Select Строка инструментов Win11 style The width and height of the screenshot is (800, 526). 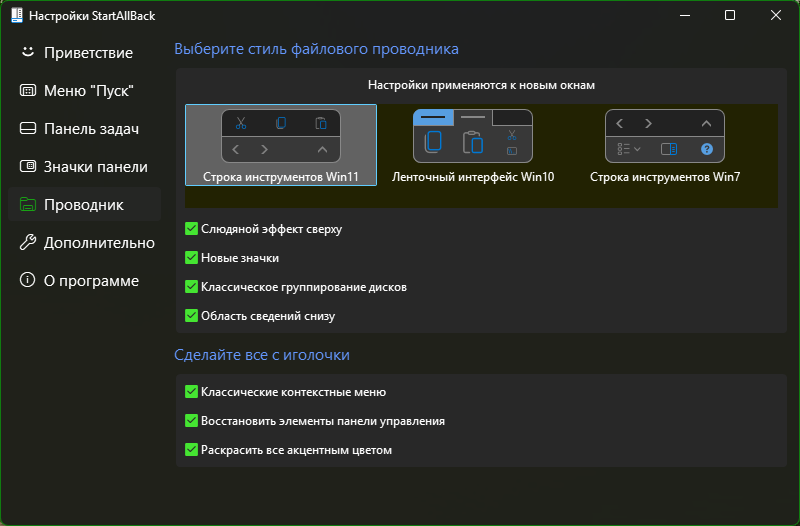(x=281, y=145)
